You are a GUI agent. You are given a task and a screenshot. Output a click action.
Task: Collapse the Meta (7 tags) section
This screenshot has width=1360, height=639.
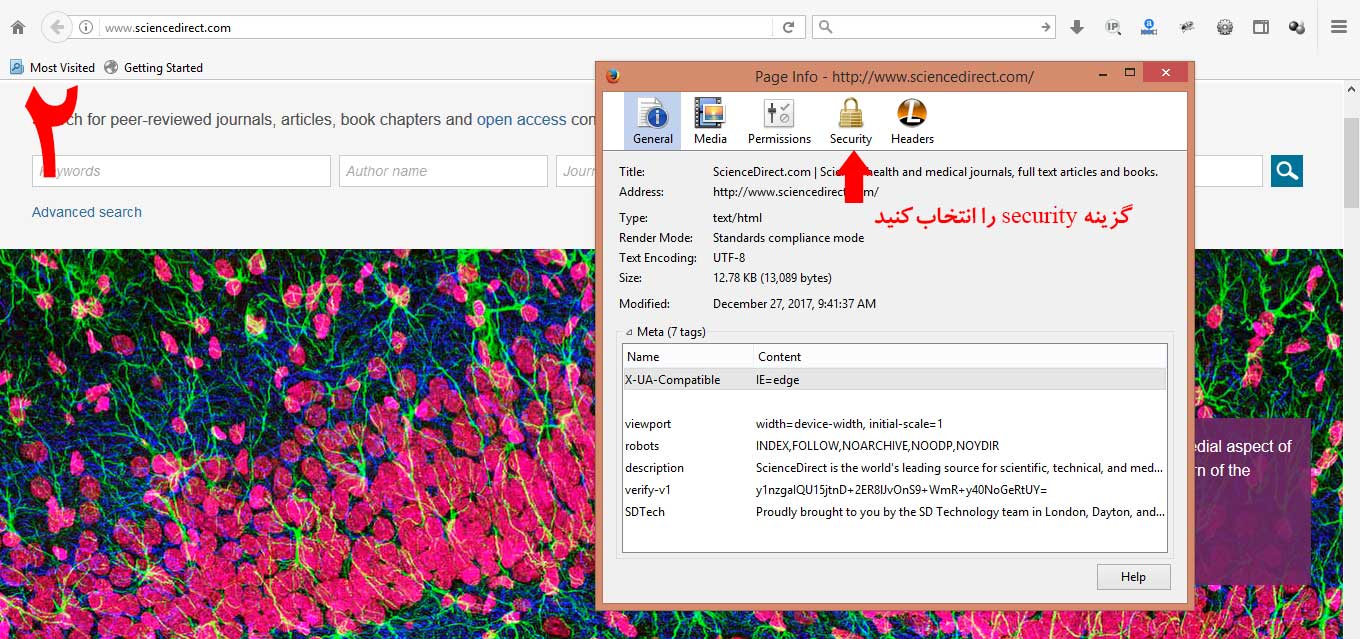pos(629,332)
